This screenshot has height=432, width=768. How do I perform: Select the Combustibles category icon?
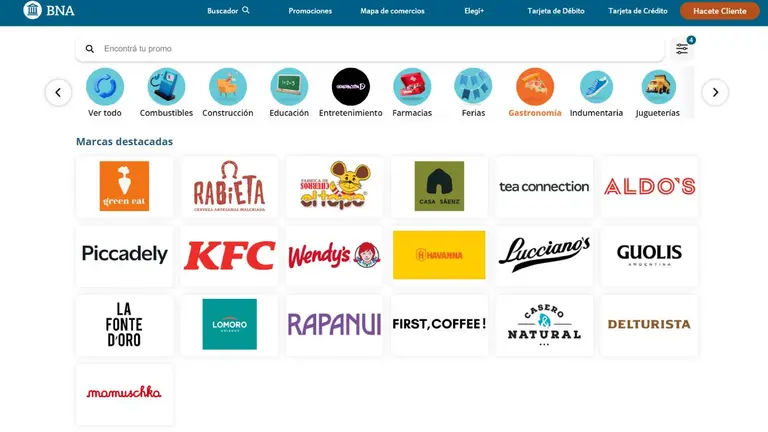tap(166, 87)
